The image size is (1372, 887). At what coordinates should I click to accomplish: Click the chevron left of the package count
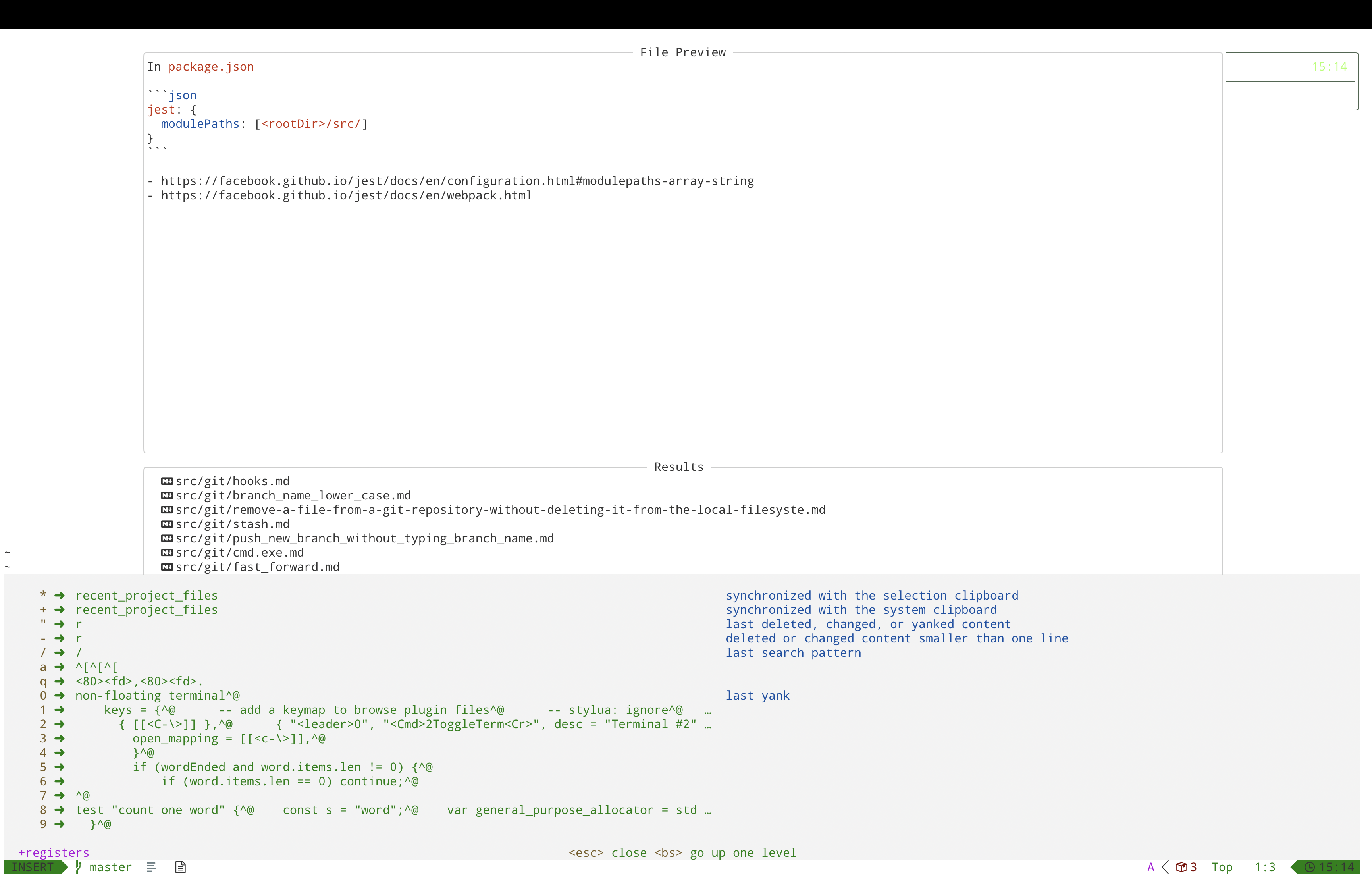point(1165,867)
